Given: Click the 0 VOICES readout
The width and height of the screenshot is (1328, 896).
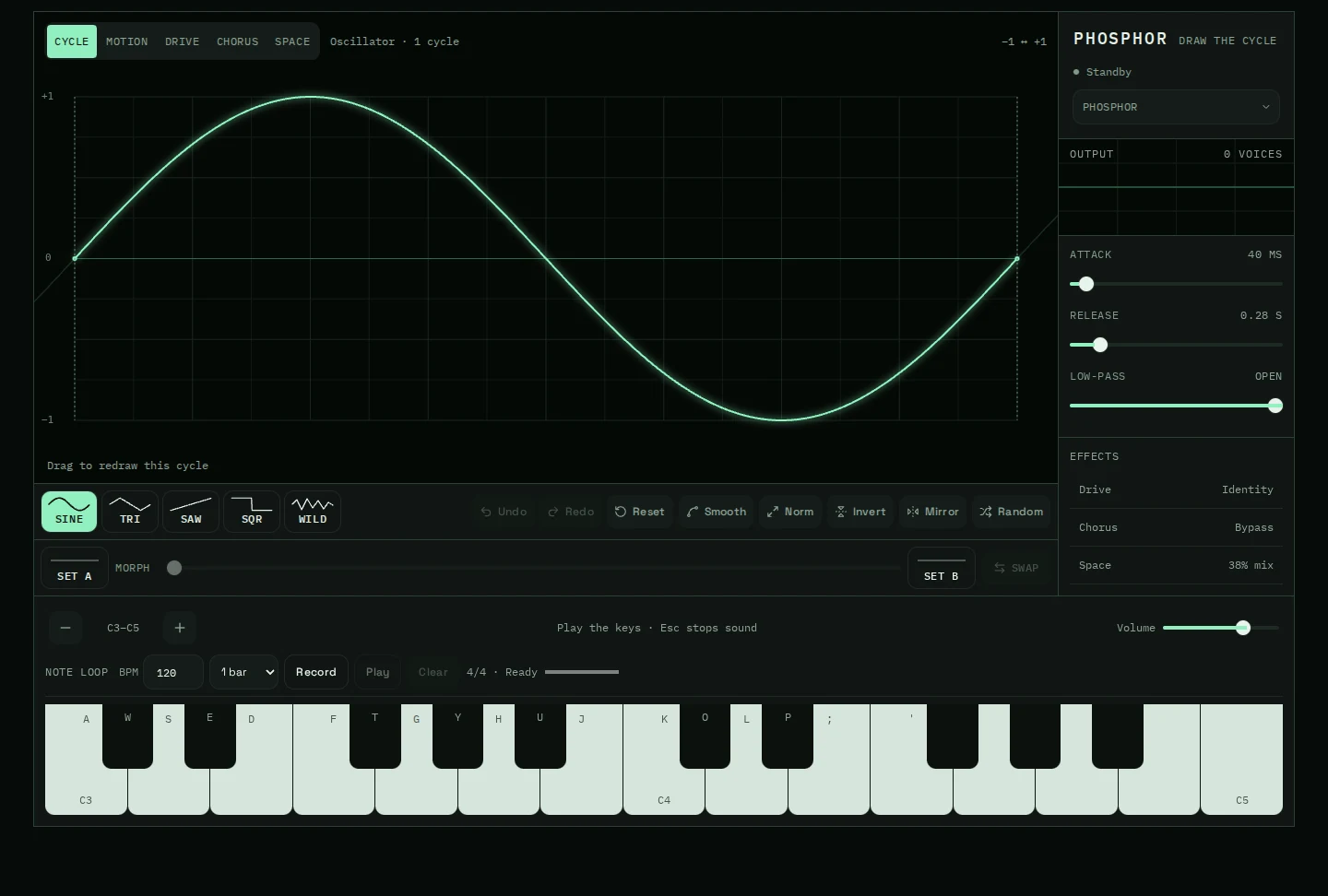Looking at the screenshot, I should [1252, 154].
